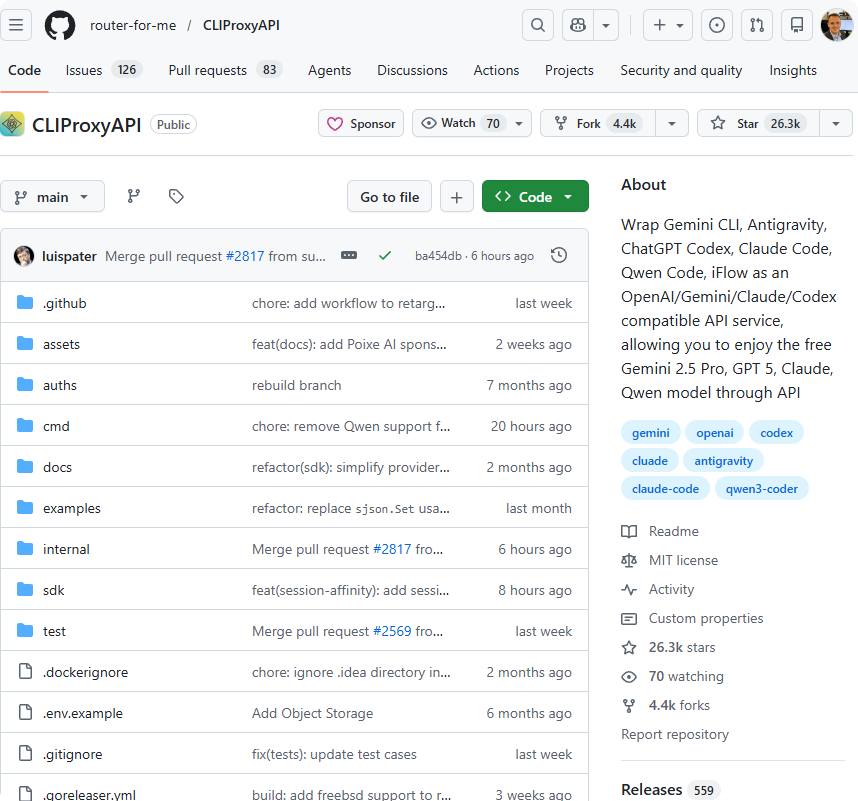Open the examples folder
Image resolution: width=858 pixels, height=801 pixels.
[x=72, y=508]
